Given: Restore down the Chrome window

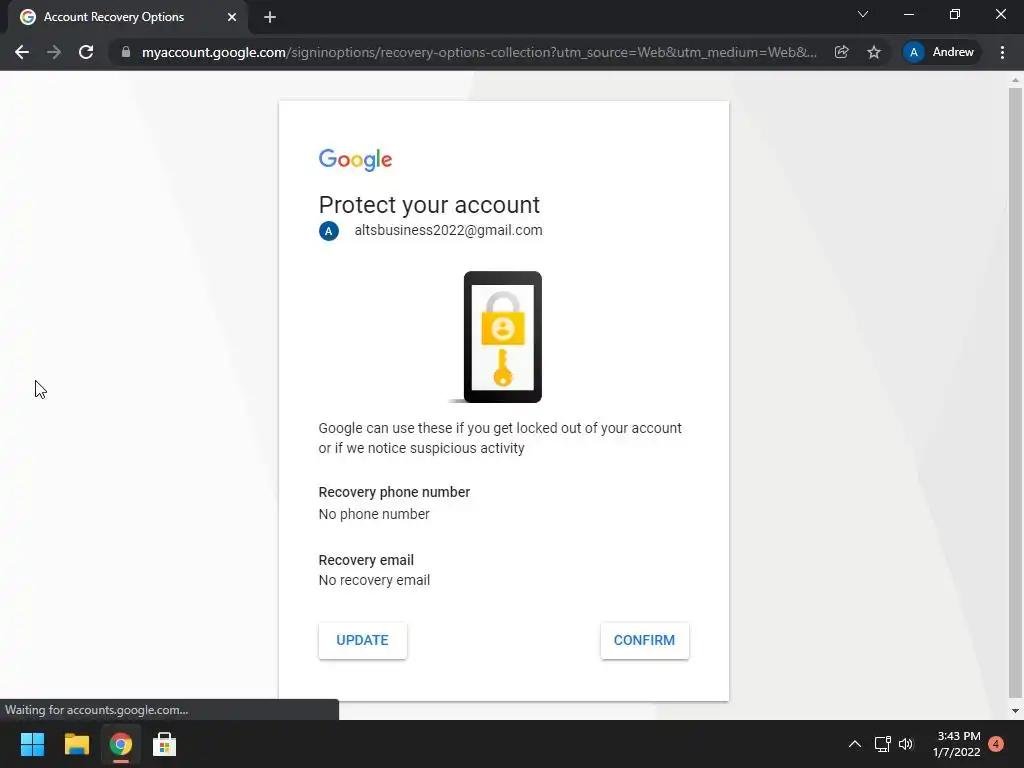Looking at the screenshot, I should [955, 14].
